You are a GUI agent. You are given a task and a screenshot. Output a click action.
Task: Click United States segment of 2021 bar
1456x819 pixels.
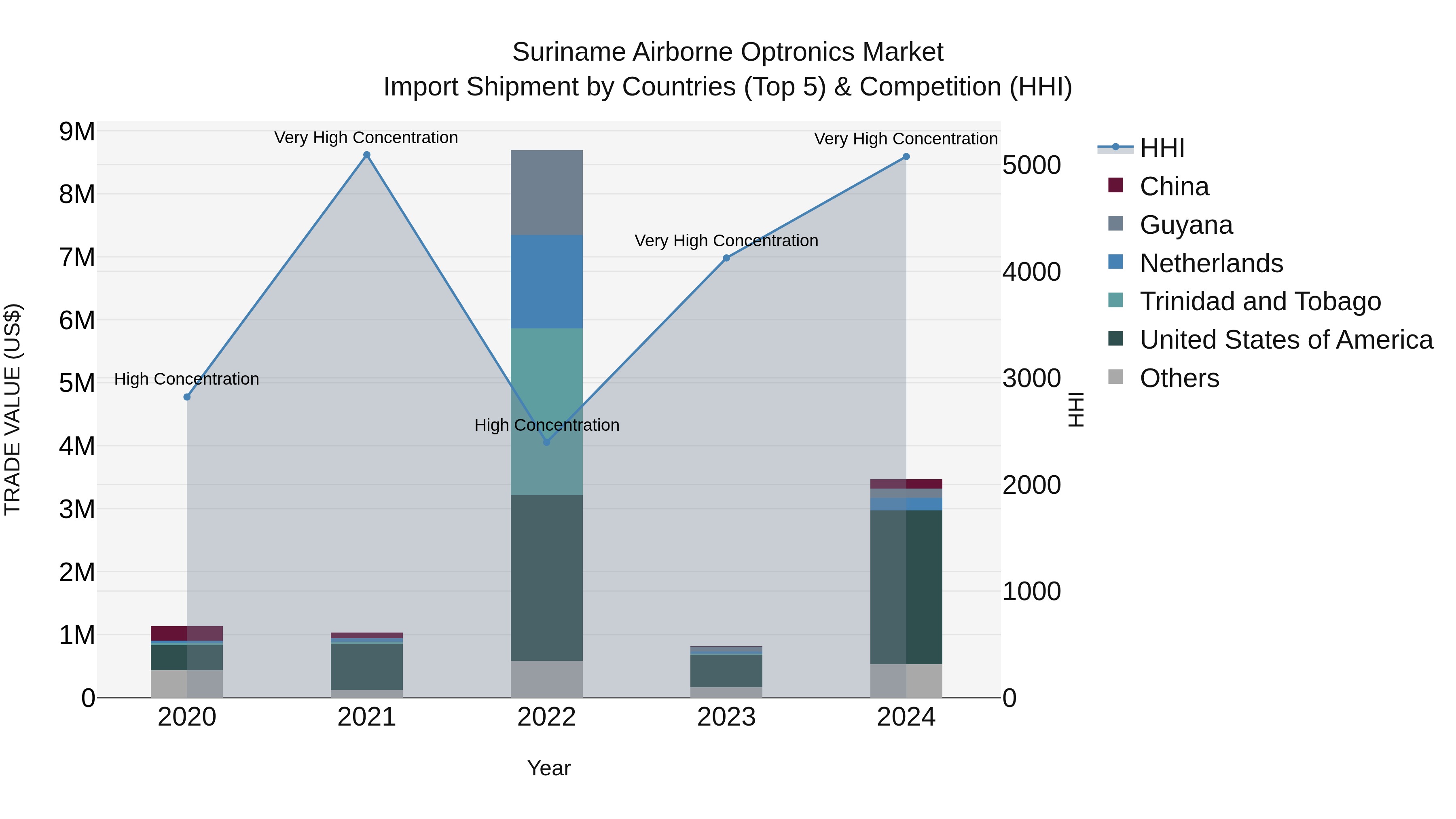coord(367,667)
